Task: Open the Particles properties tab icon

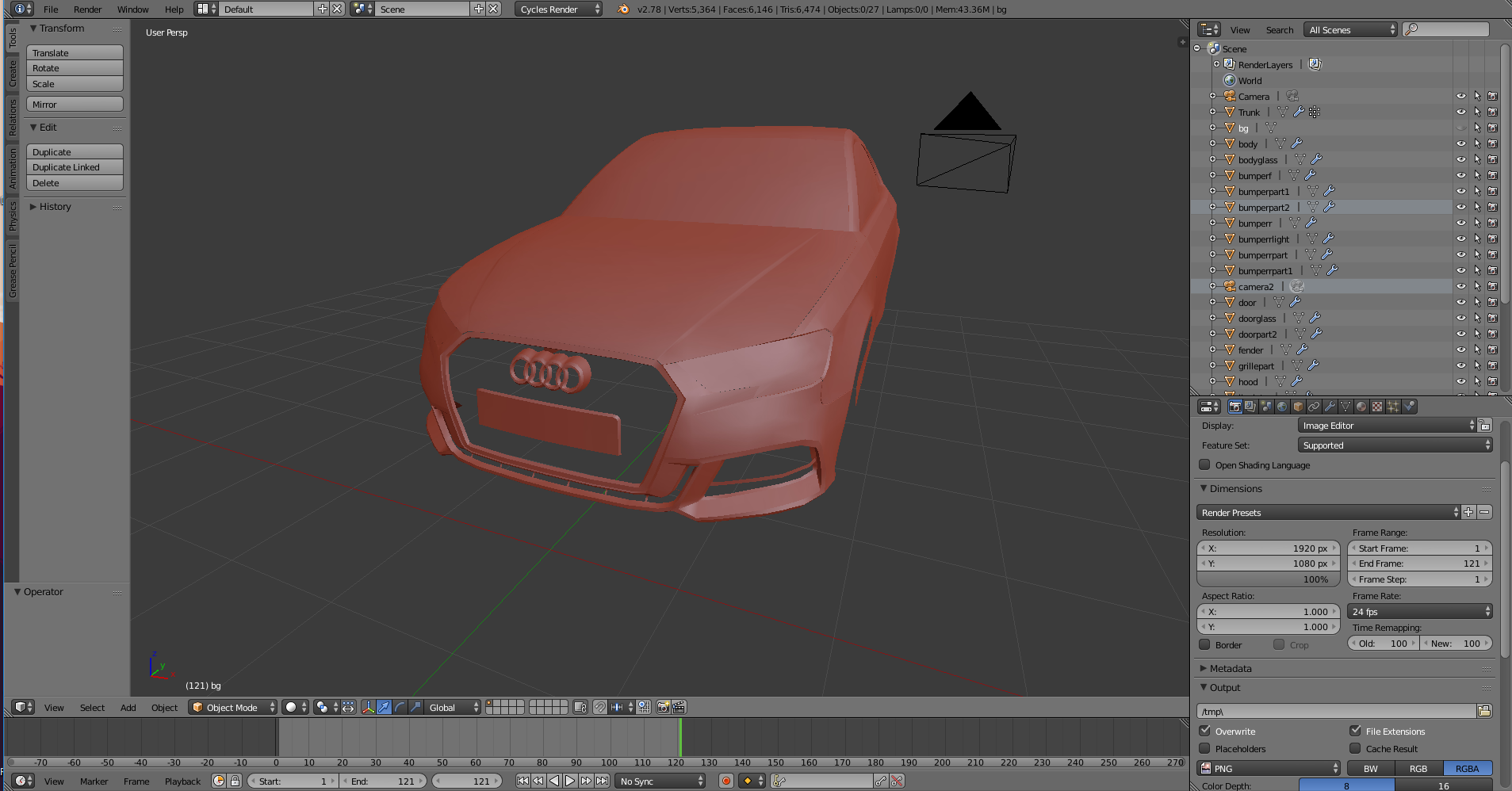Action: tap(1393, 407)
